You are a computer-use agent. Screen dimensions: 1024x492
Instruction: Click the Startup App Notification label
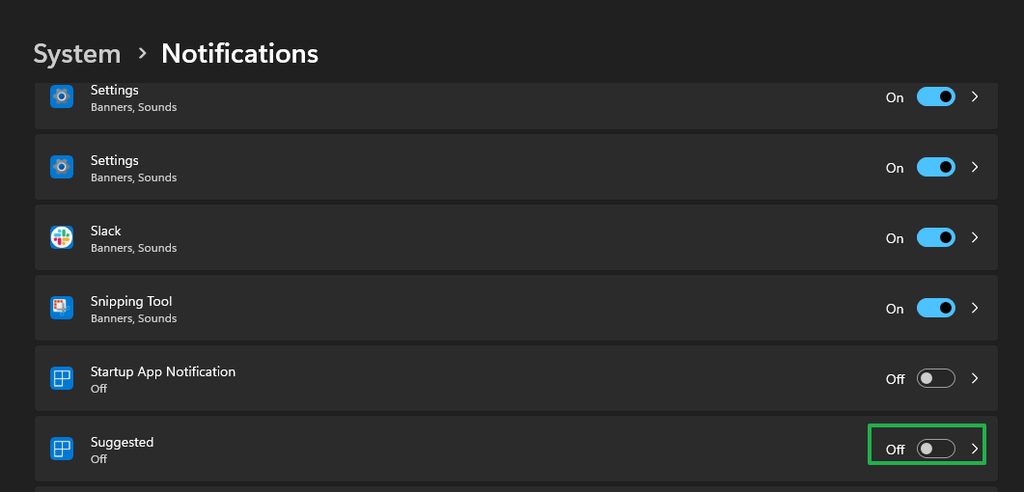point(163,371)
